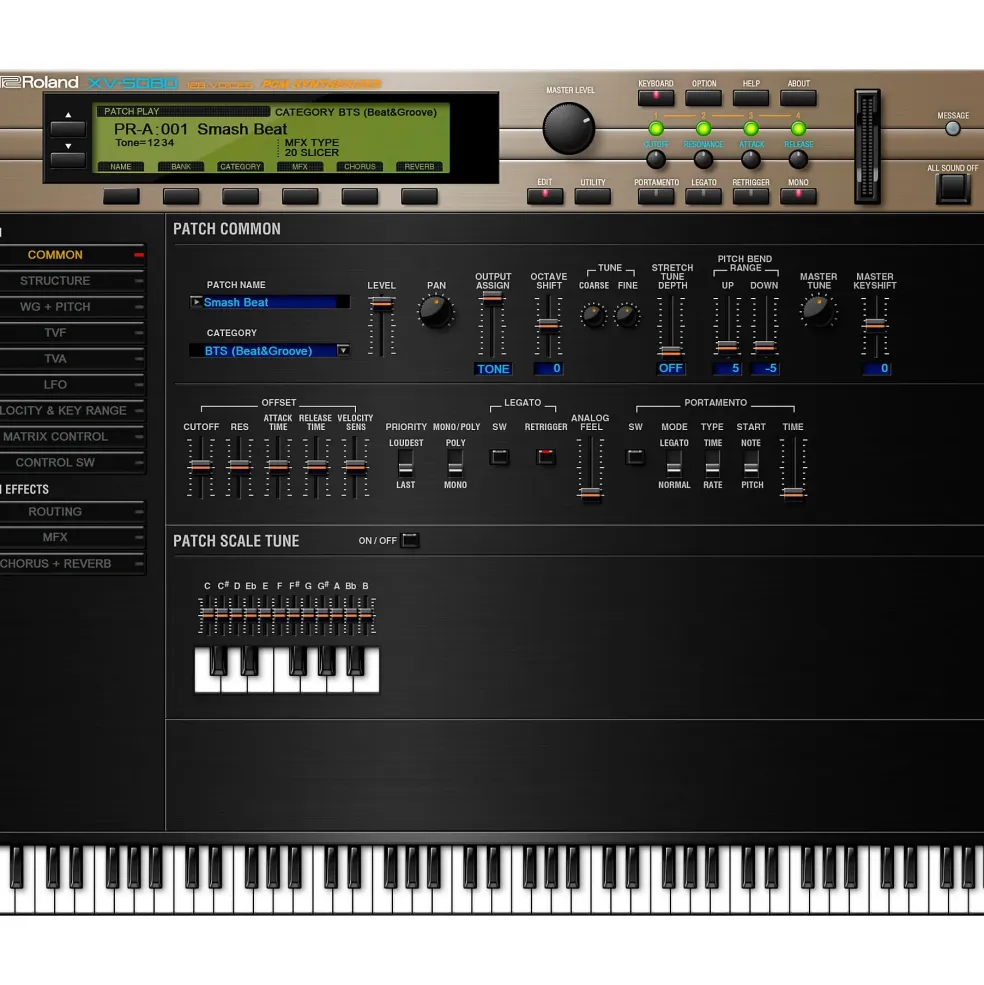984x985 pixels.
Task: Switch to the TVF tab
Action: click(x=72, y=333)
